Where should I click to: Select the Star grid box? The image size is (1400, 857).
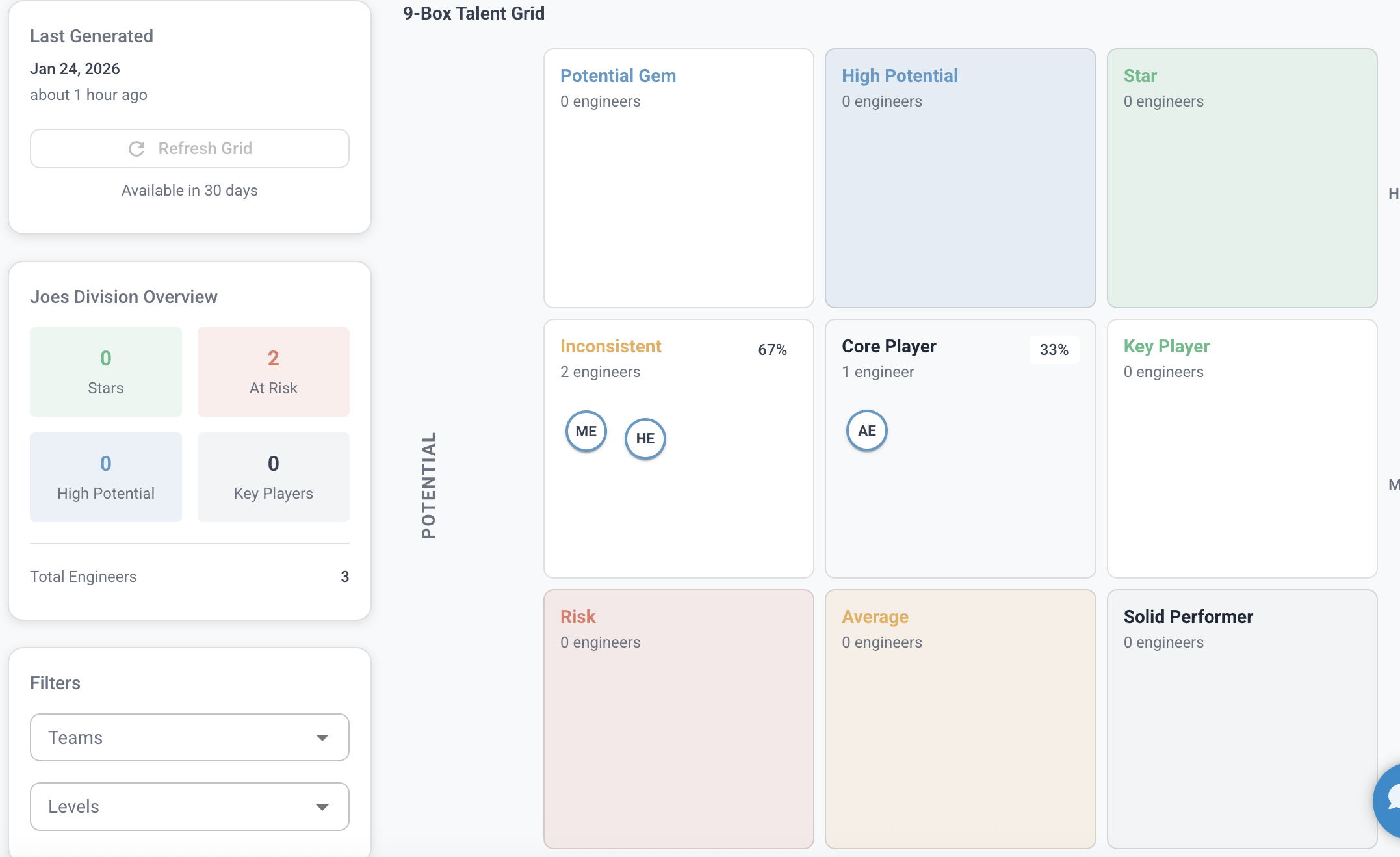point(1241,178)
